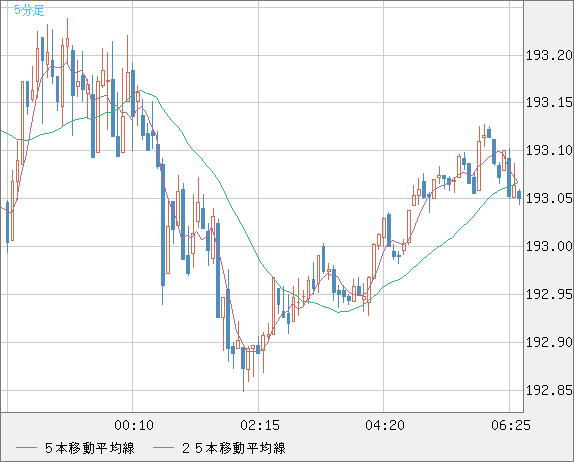Click the 04:20 time axis label

pos(385,425)
